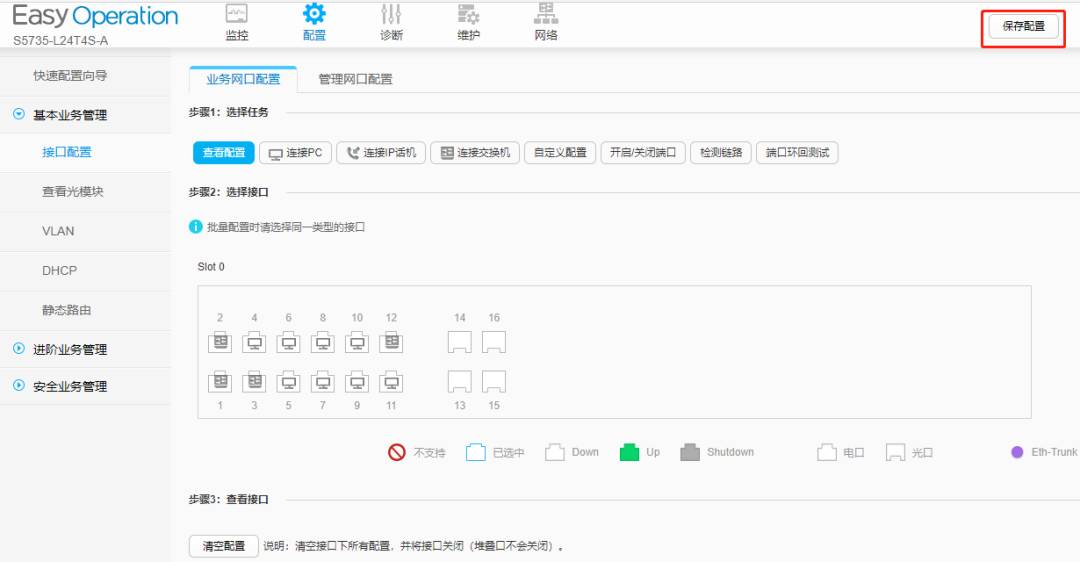Click the gray Shutdown legend icon
The image size is (1080, 562).
coord(690,452)
